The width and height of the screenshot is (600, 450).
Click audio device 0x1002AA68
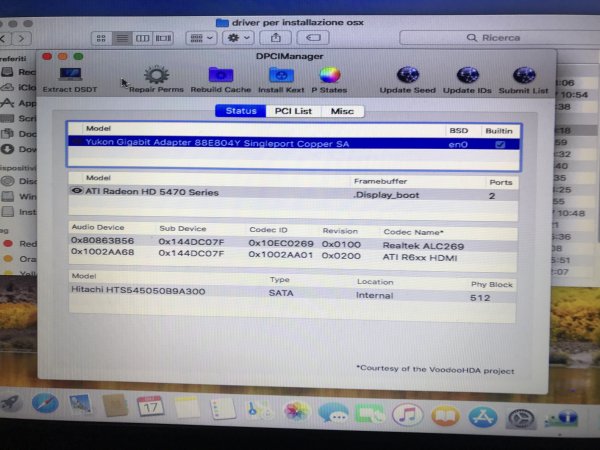pyautogui.click(x=103, y=251)
